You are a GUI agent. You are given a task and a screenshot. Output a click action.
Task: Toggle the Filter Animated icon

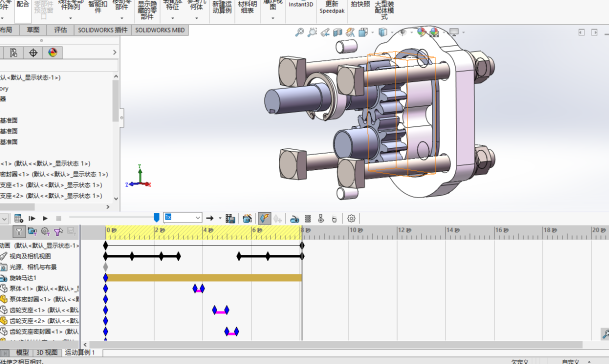pyautogui.click(x=32, y=232)
